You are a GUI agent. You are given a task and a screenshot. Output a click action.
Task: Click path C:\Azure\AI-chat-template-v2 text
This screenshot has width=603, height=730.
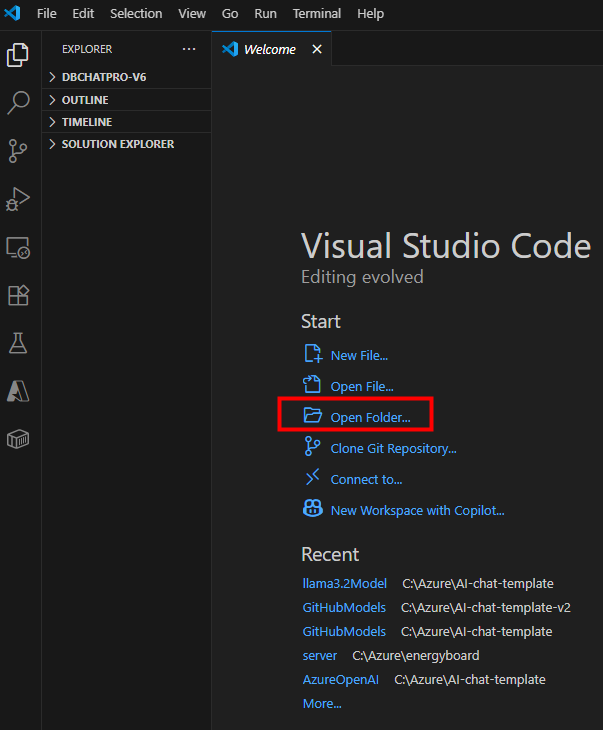point(486,608)
